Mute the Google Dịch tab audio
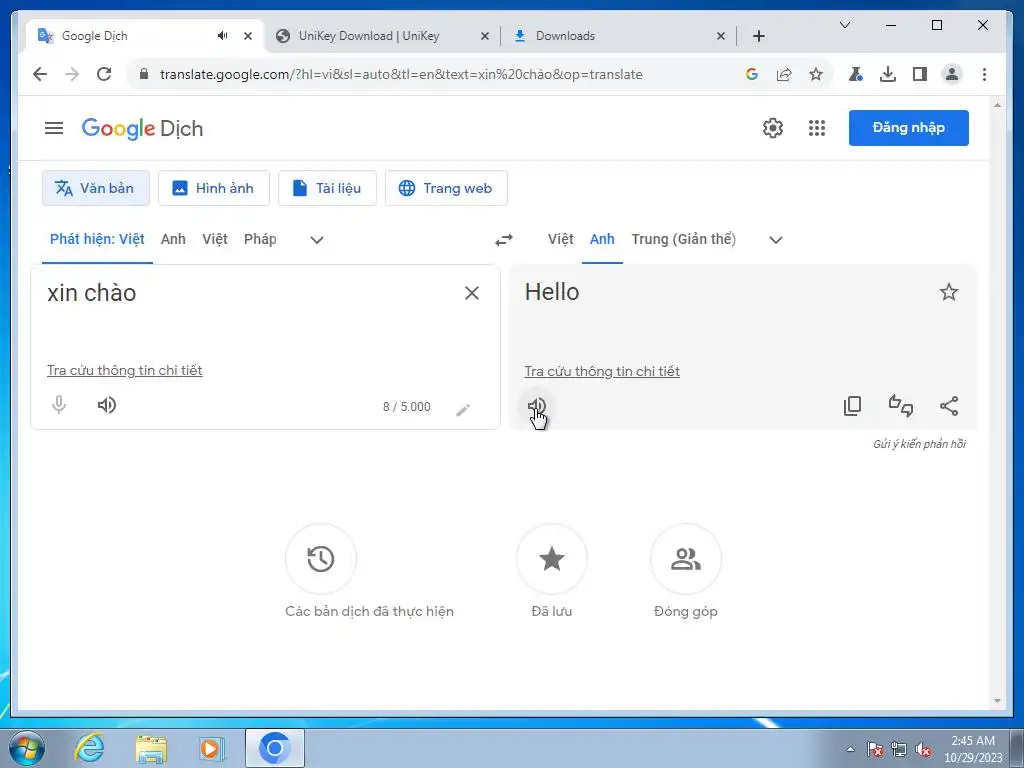The image size is (1024, 768). (x=223, y=36)
